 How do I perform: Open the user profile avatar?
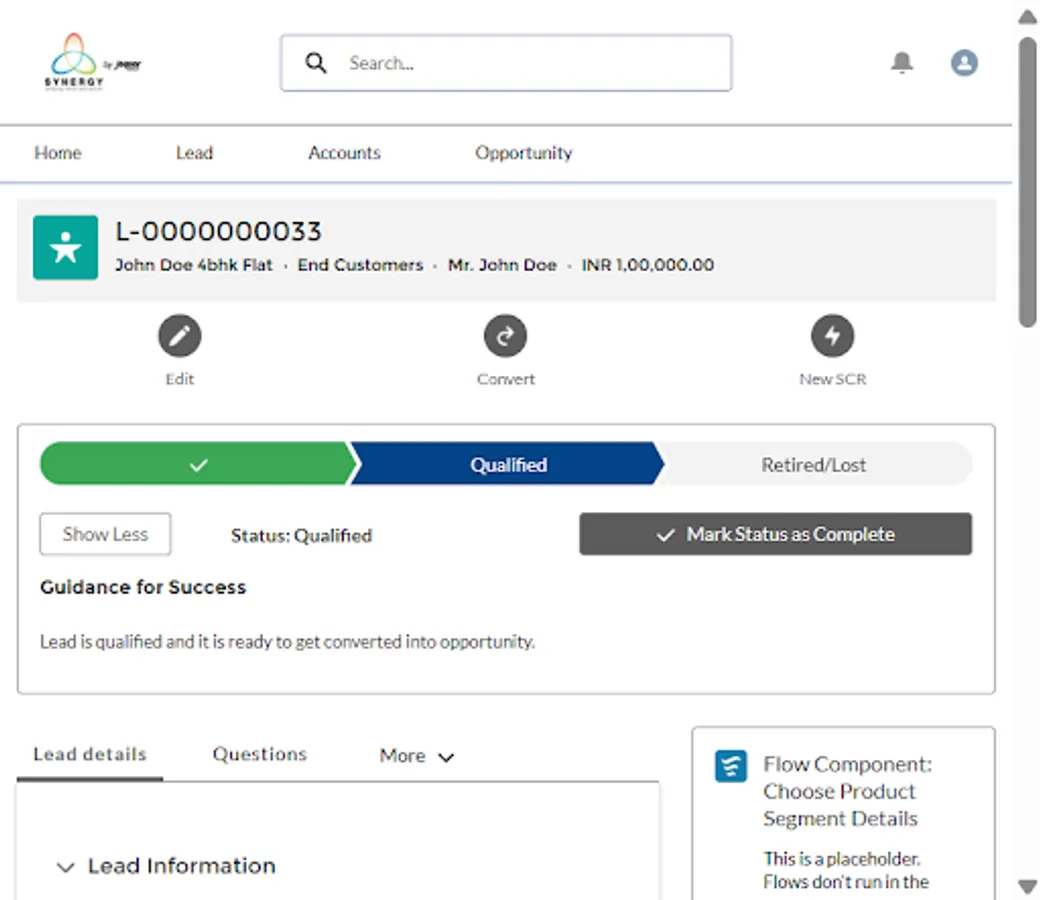[x=963, y=62]
